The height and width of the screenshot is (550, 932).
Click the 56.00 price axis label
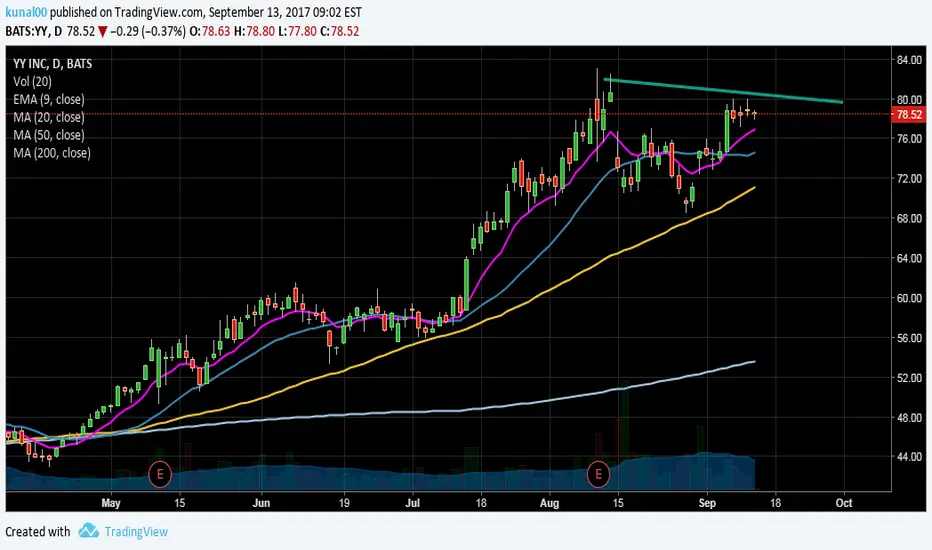click(909, 338)
